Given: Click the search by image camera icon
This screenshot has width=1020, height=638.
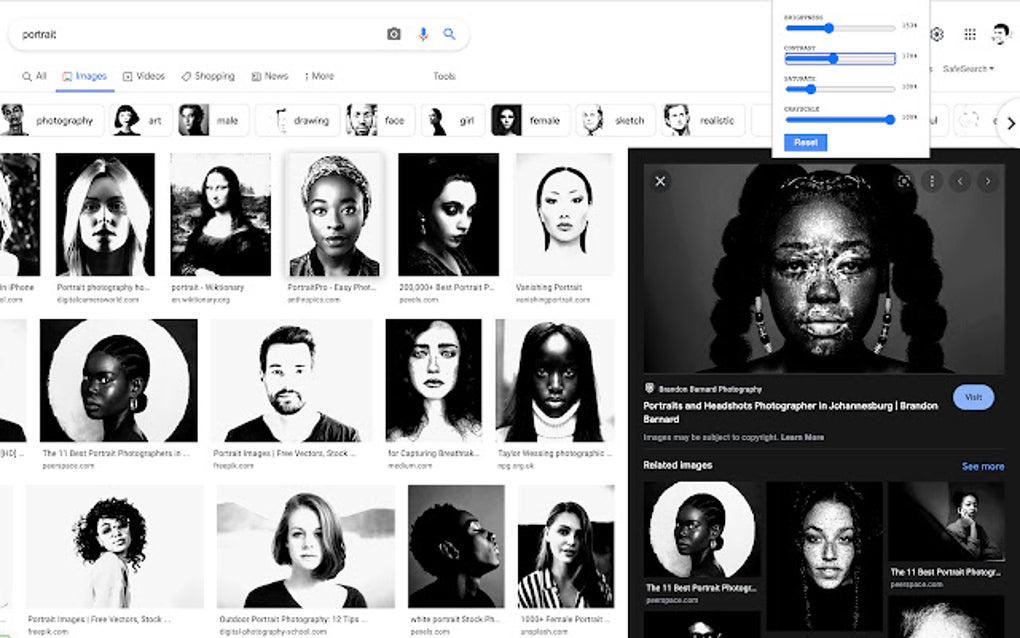Looking at the screenshot, I should tap(394, 33).
